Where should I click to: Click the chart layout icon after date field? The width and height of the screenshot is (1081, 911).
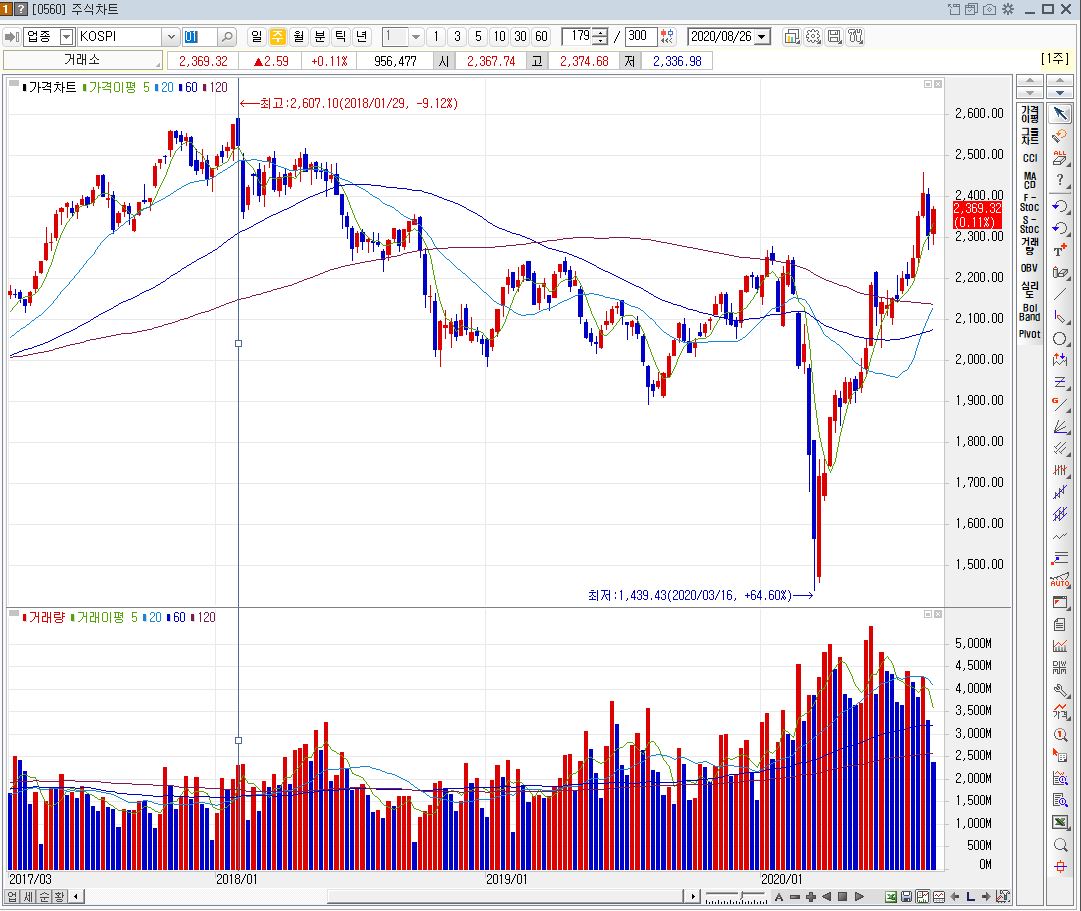coord(792,37)
